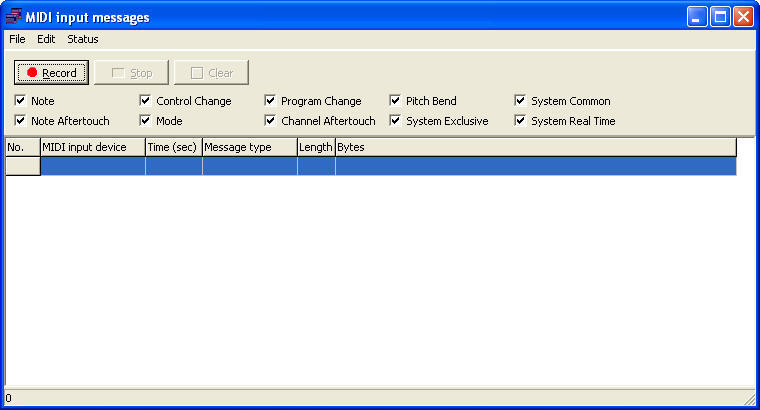Image resolution: width=760 pixels, height=410 pixels.
Task: Uncheck the System Real Time checkbox
Action: click(x=520, y=121)
